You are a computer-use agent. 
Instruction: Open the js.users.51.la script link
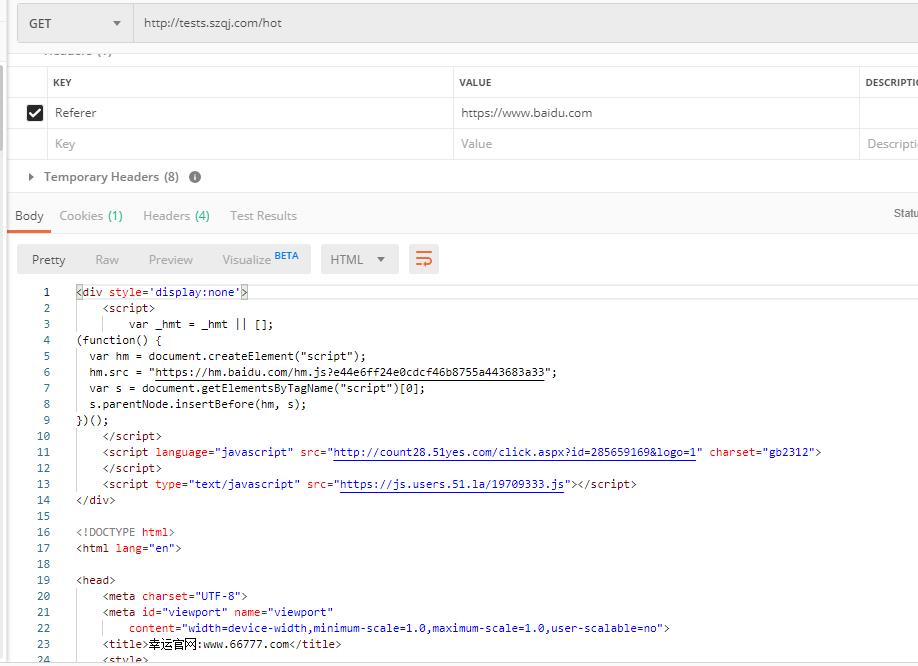pos(451,485)
